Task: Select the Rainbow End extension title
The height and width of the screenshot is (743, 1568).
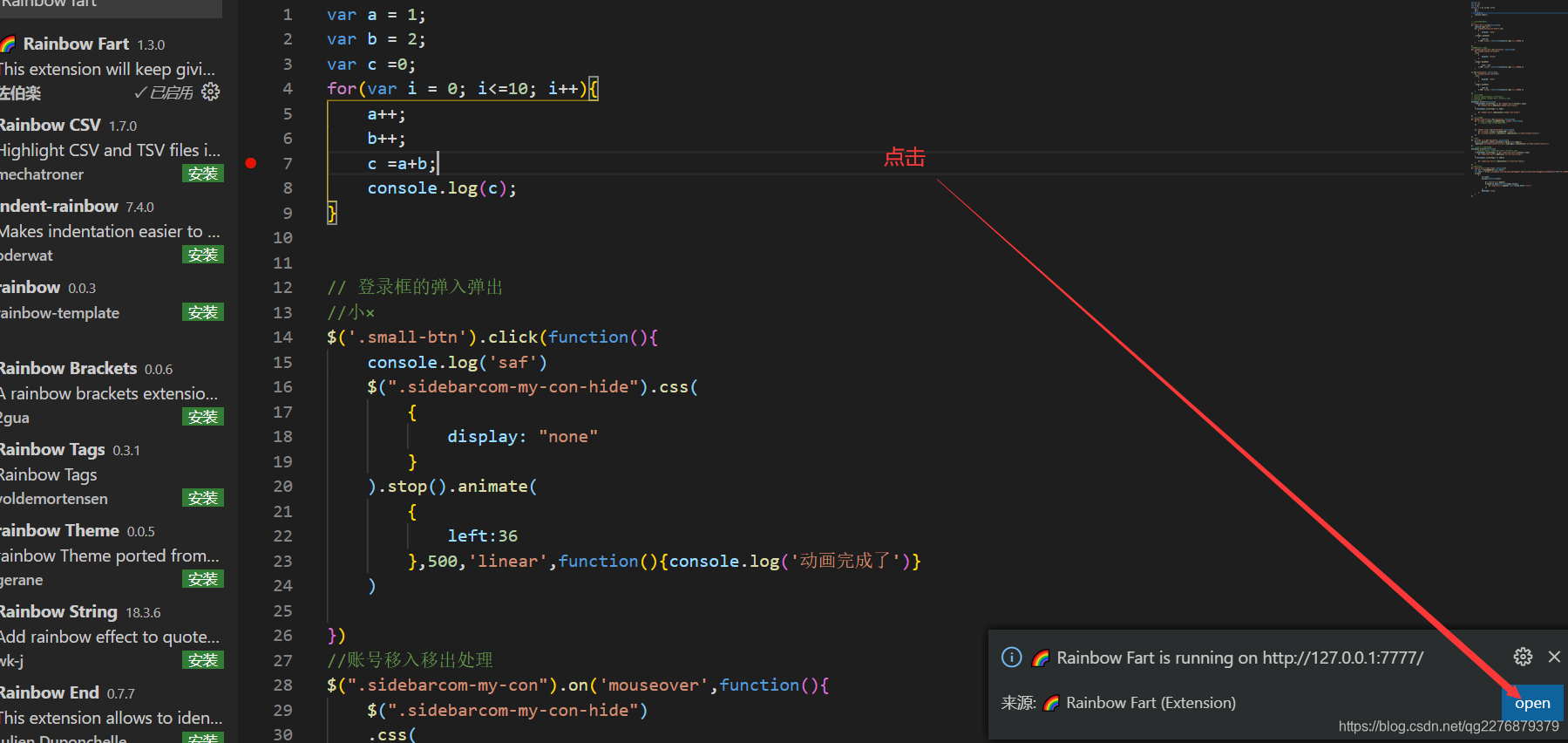Action: (50, 692)
